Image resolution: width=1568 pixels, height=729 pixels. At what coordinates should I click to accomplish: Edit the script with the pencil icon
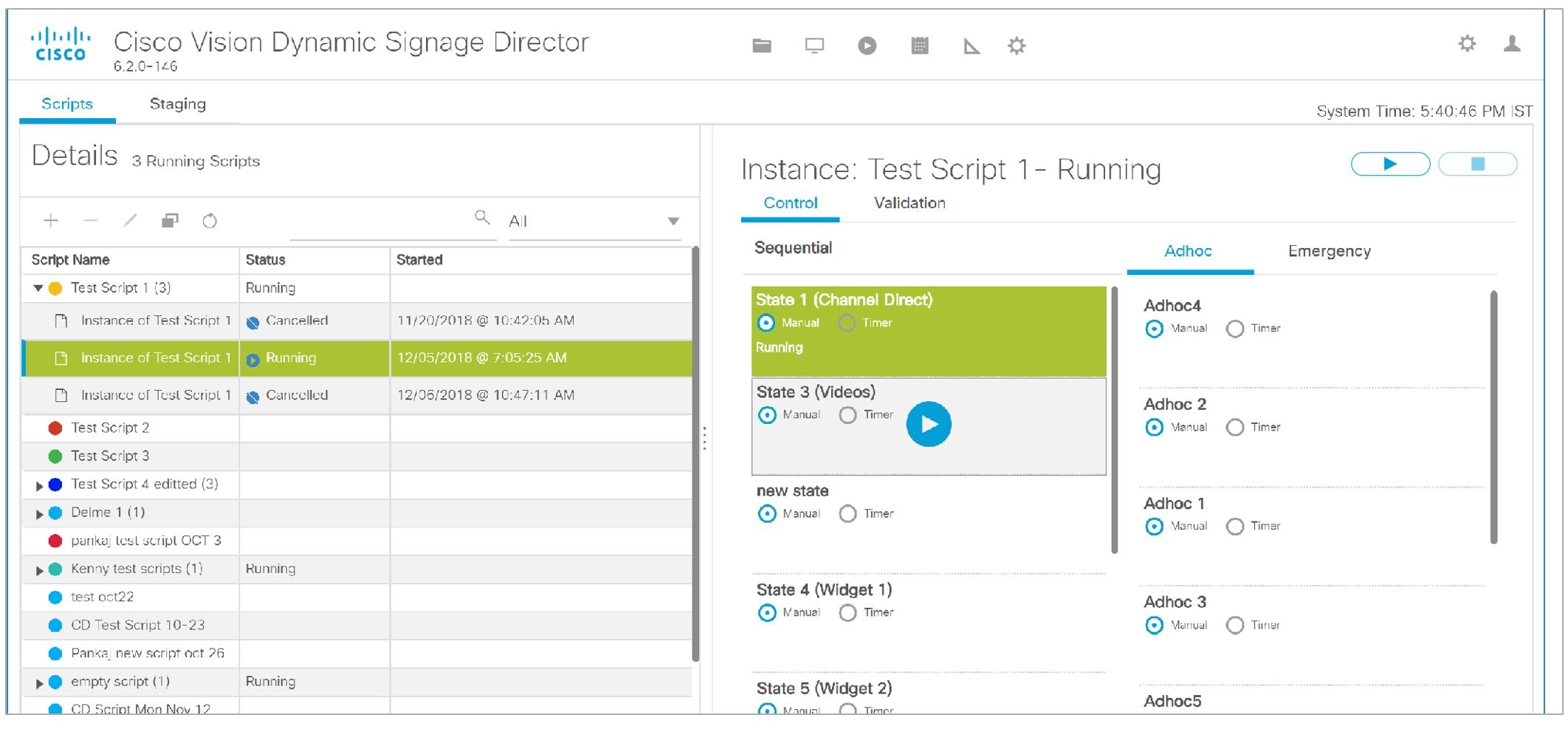pos(130,220)
